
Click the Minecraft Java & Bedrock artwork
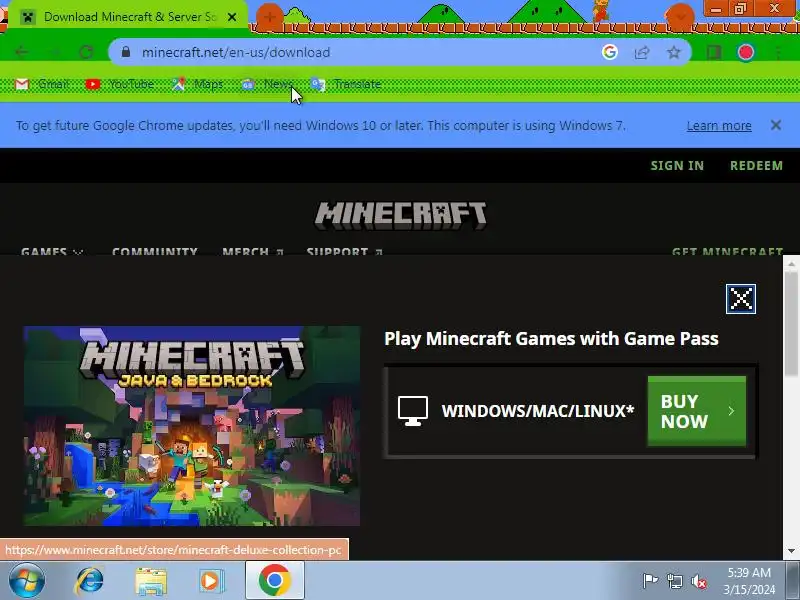point(191,426)
